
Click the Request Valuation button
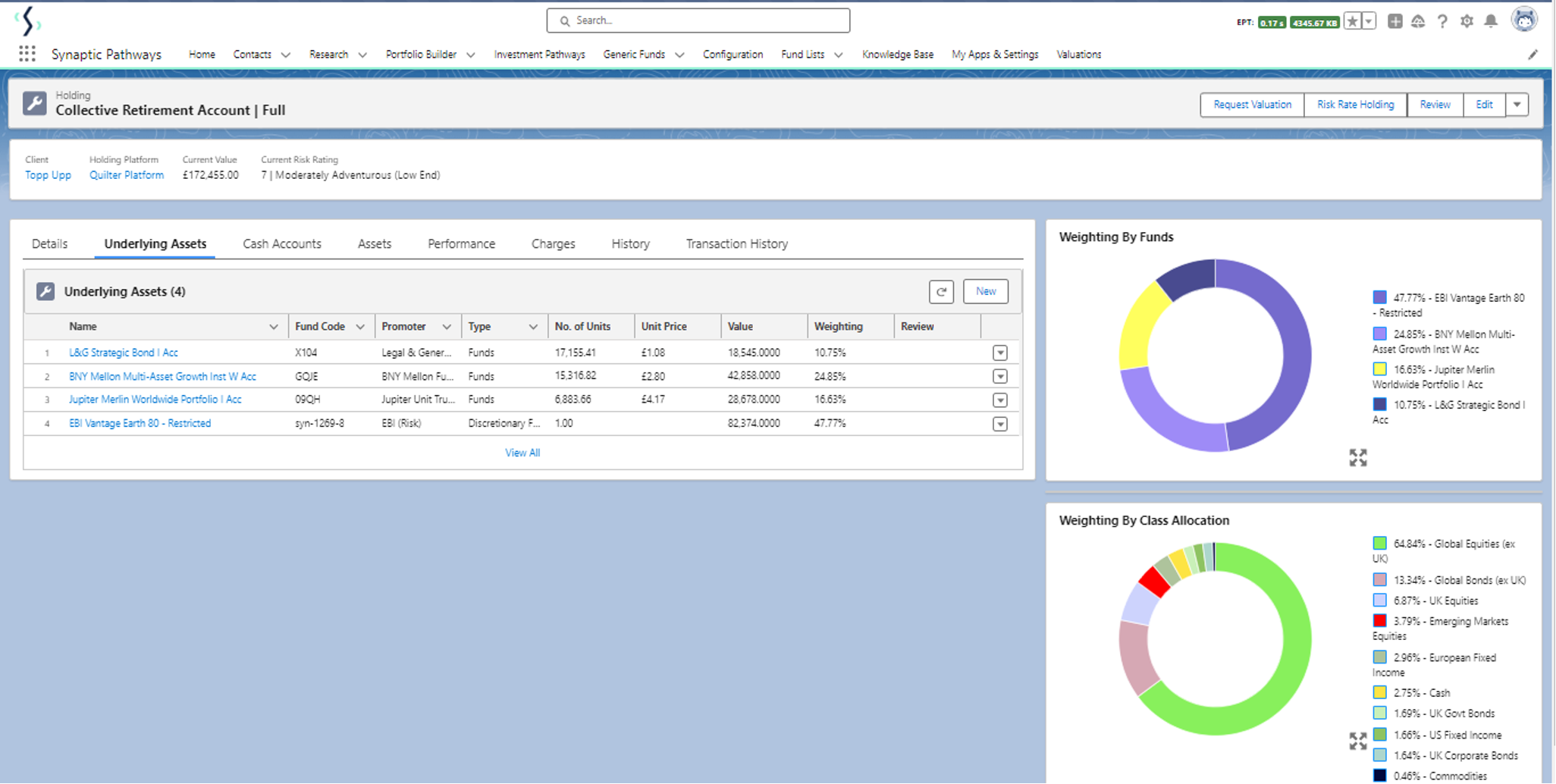(x=1252, y=105)
